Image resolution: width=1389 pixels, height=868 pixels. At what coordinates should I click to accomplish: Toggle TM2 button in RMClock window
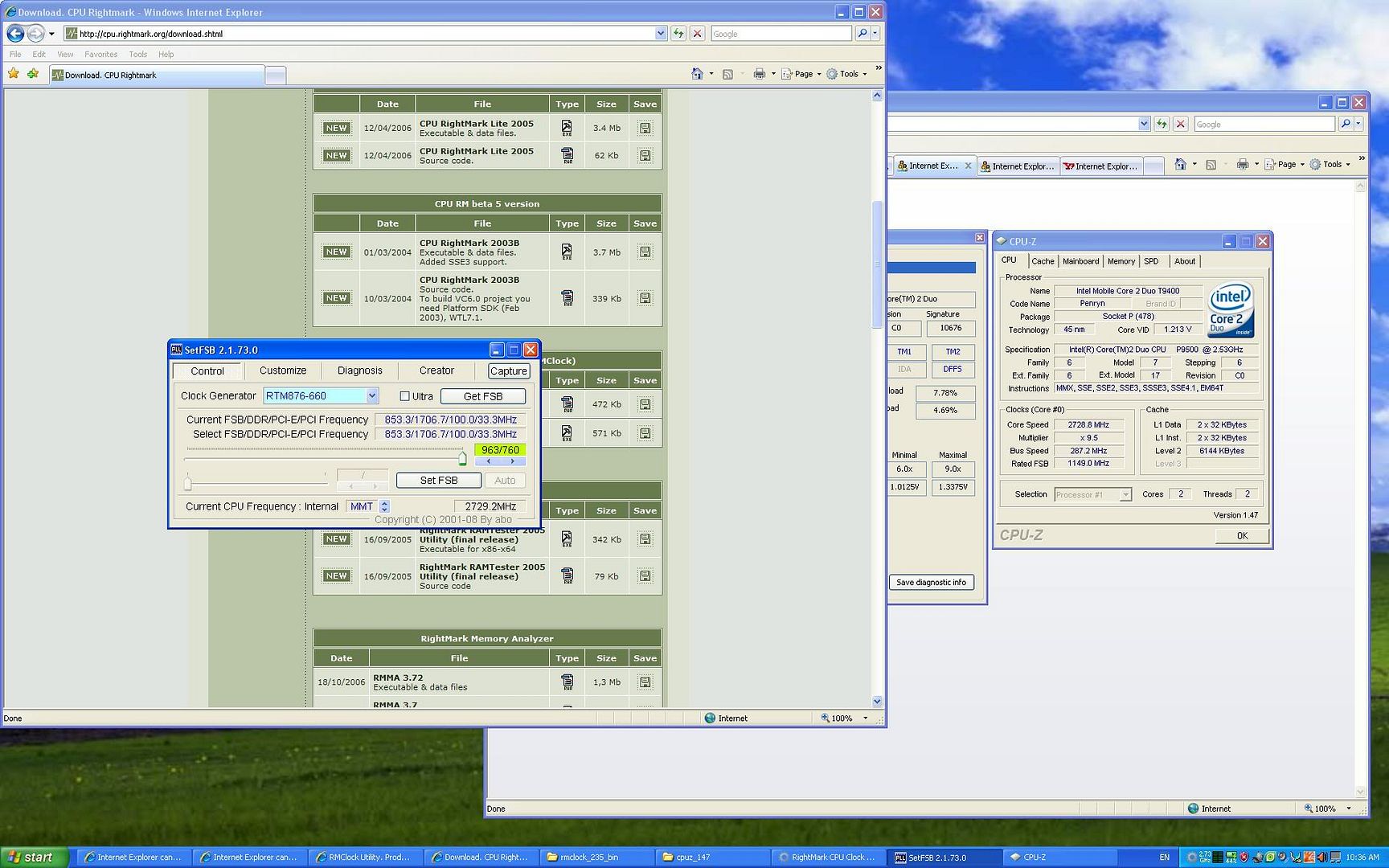click(x=953, y=352)
